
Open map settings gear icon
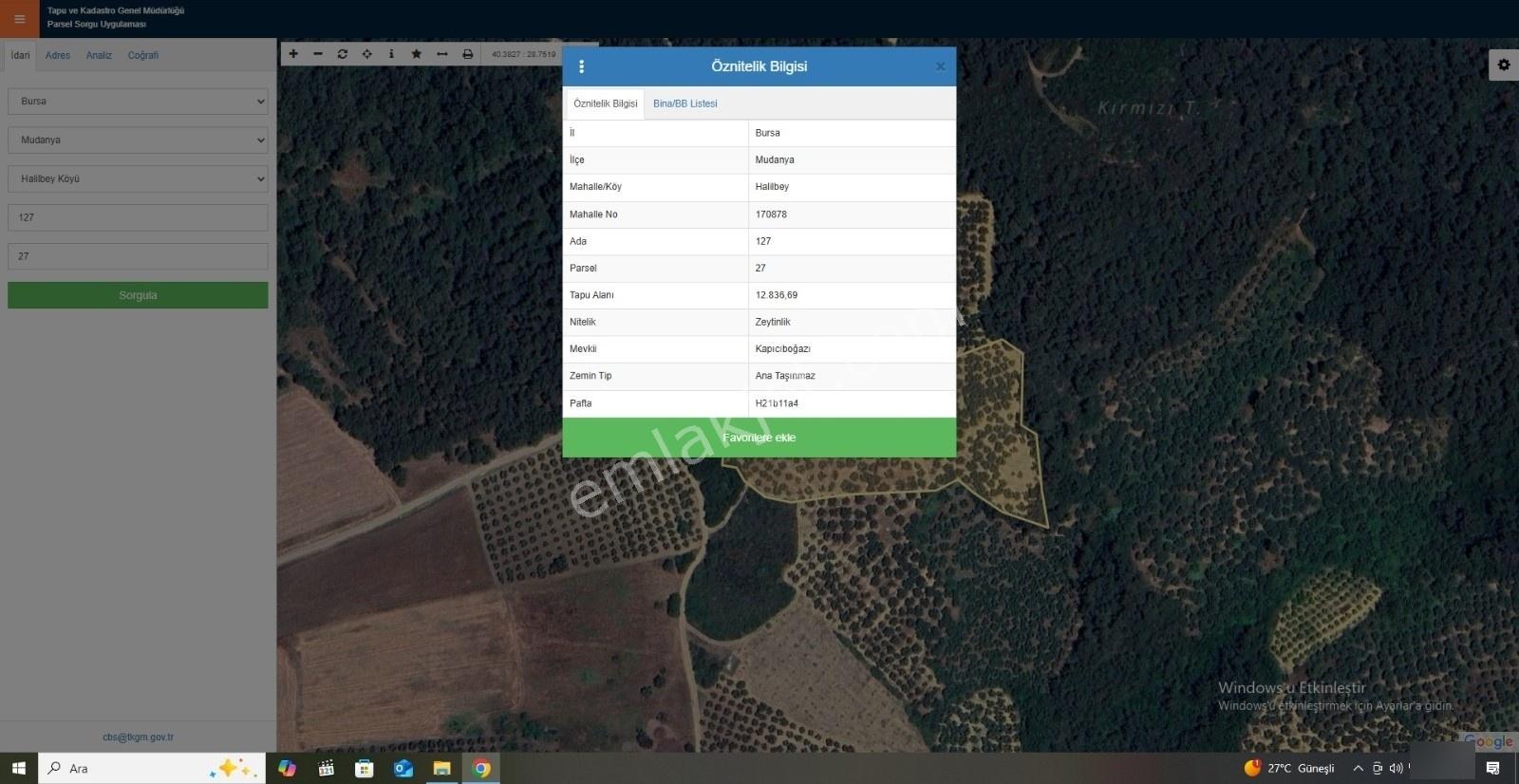coord(1504,65)
